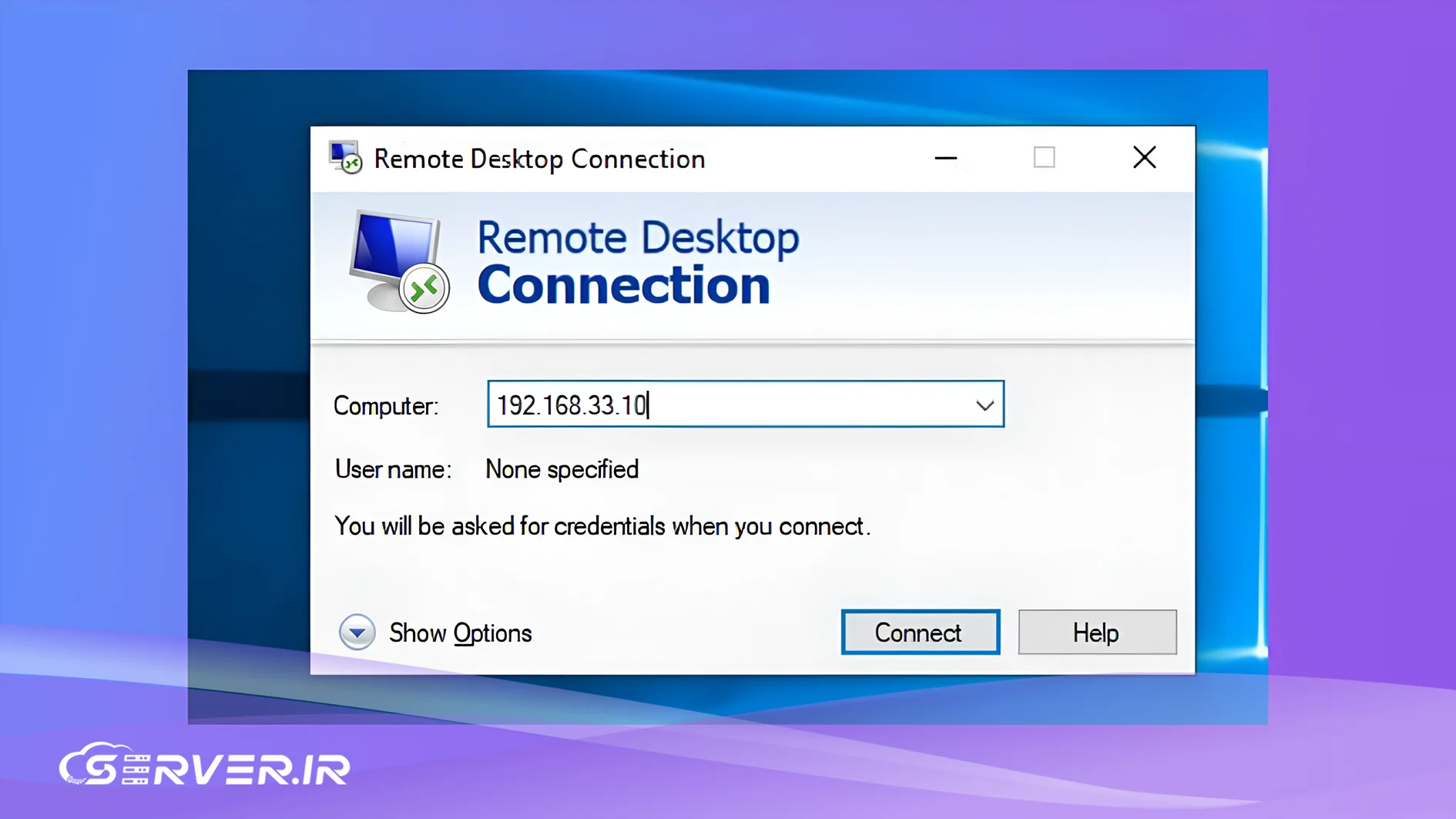This screenshot has width=1456, height=819.
Task: Click the None specified user name text
Action: click(561, 469)
